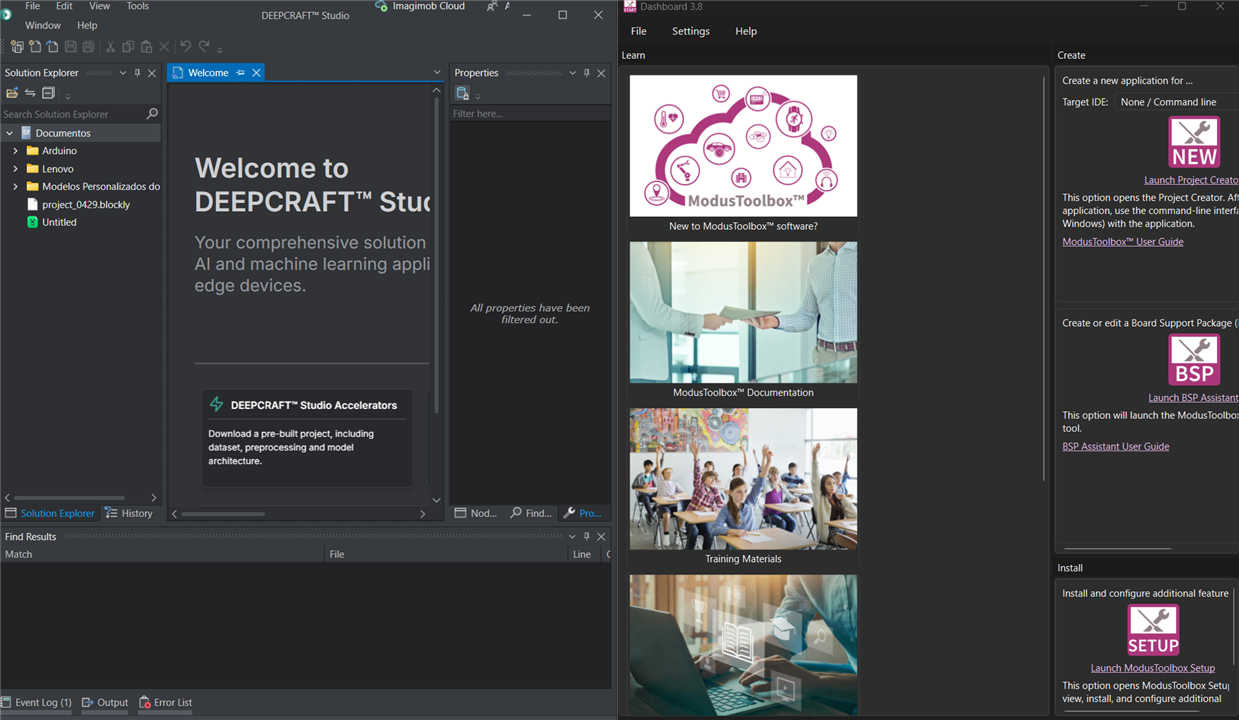Open the File menu in DEEPCRAFT Studio
Screen dimensions: 1239x720
pyautogui.click(x=33, y=6)
